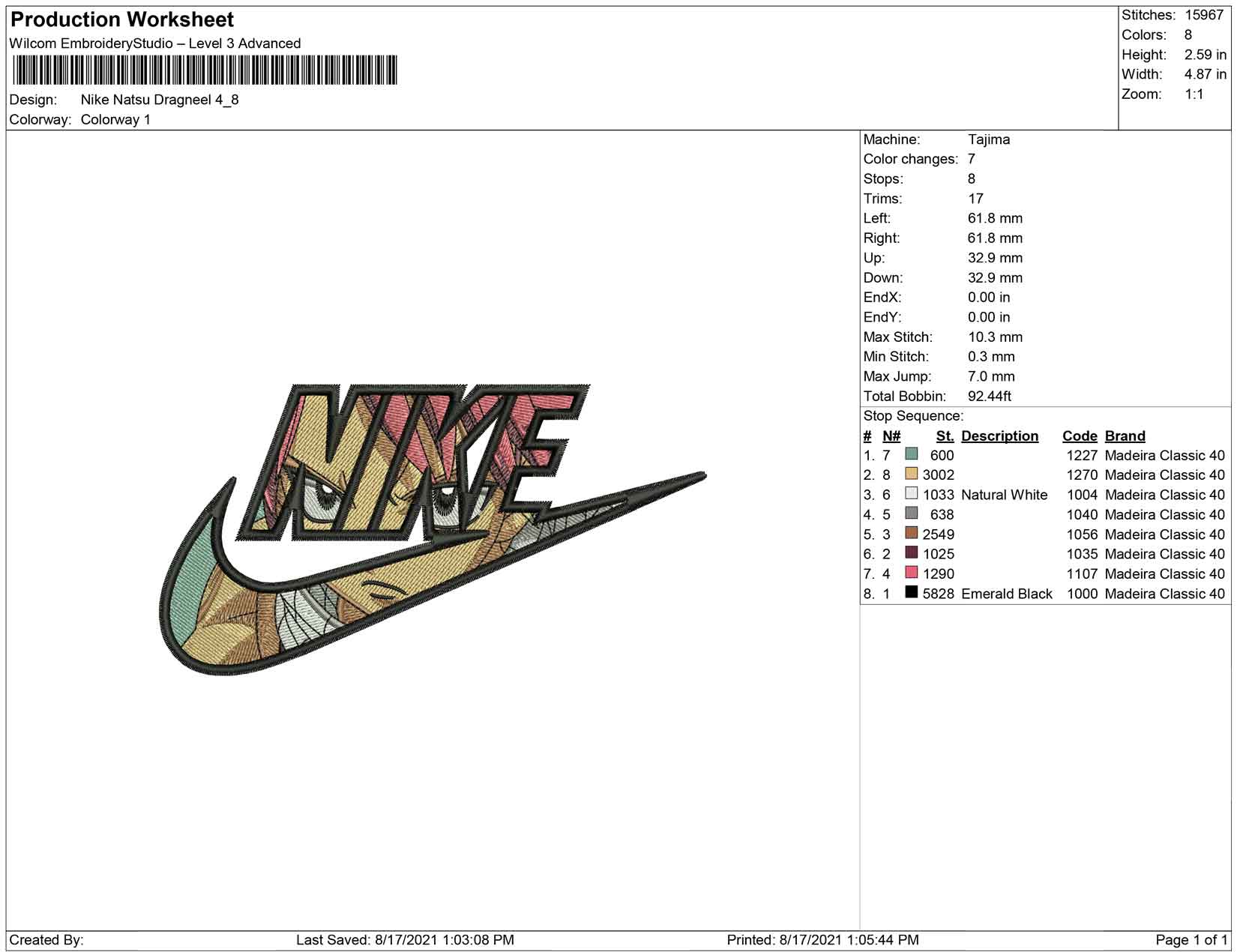Click the teal color swatch for thread 1227

tap(912, 454)
